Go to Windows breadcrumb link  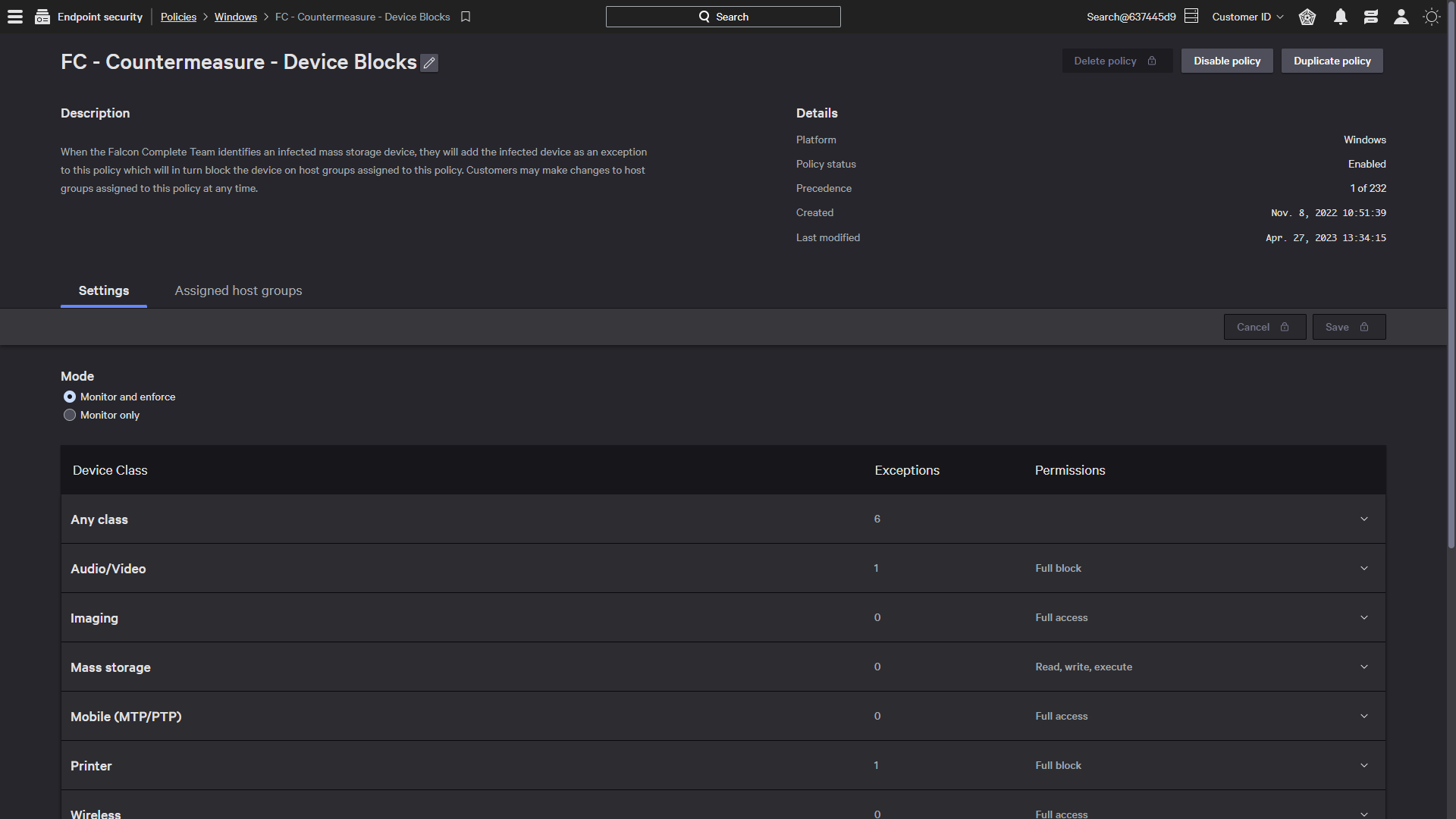pos(236,17)
